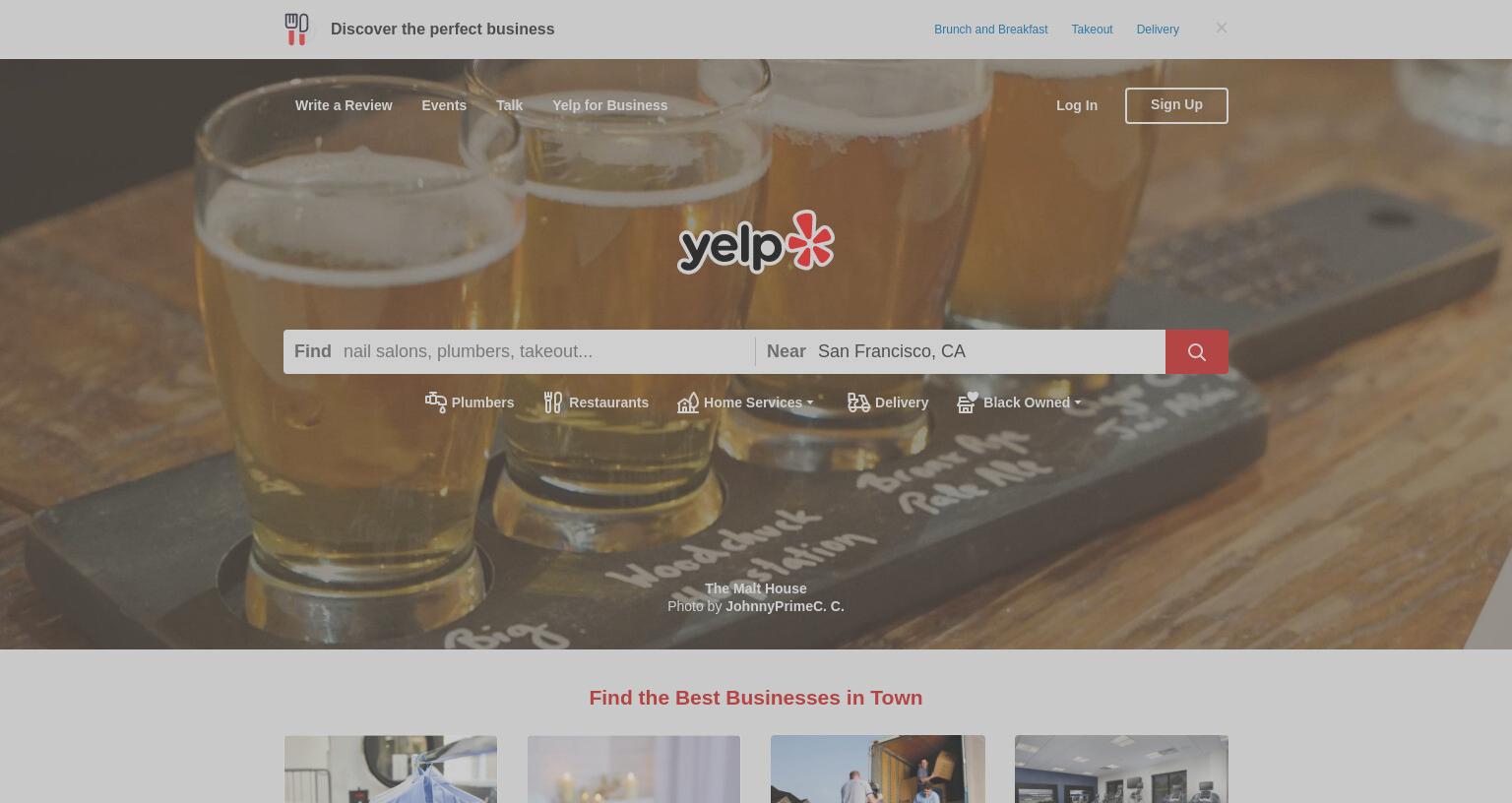Viewport: 1512px width, 803px height.
Task: Go to Events in the navigation
Action: click(444, 105)
